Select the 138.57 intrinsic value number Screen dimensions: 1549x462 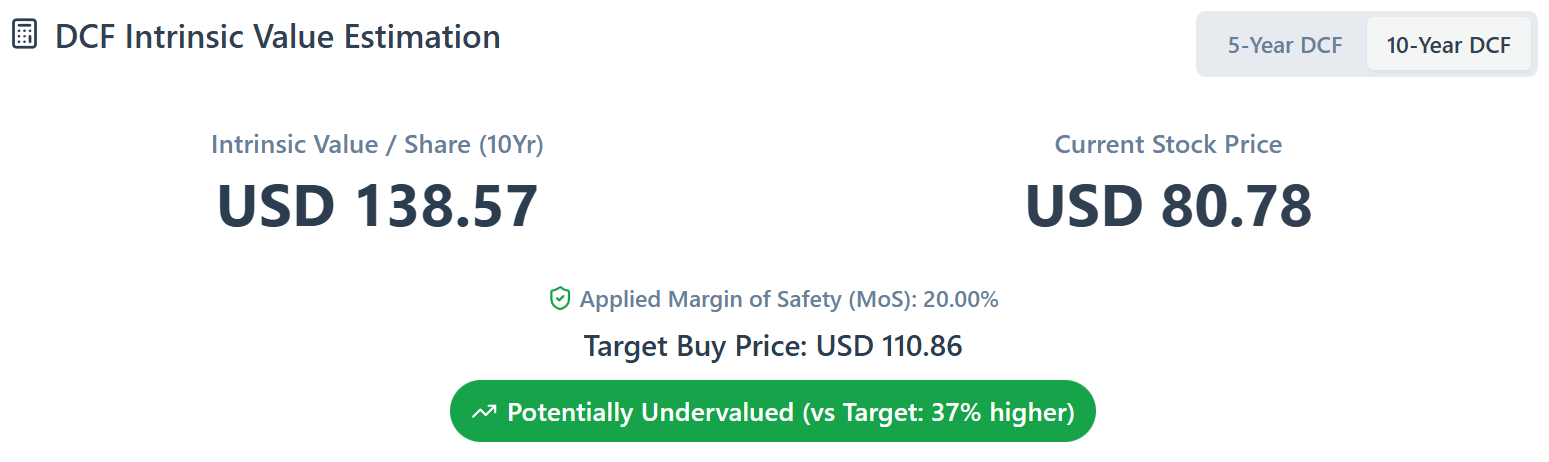(442, 207)
